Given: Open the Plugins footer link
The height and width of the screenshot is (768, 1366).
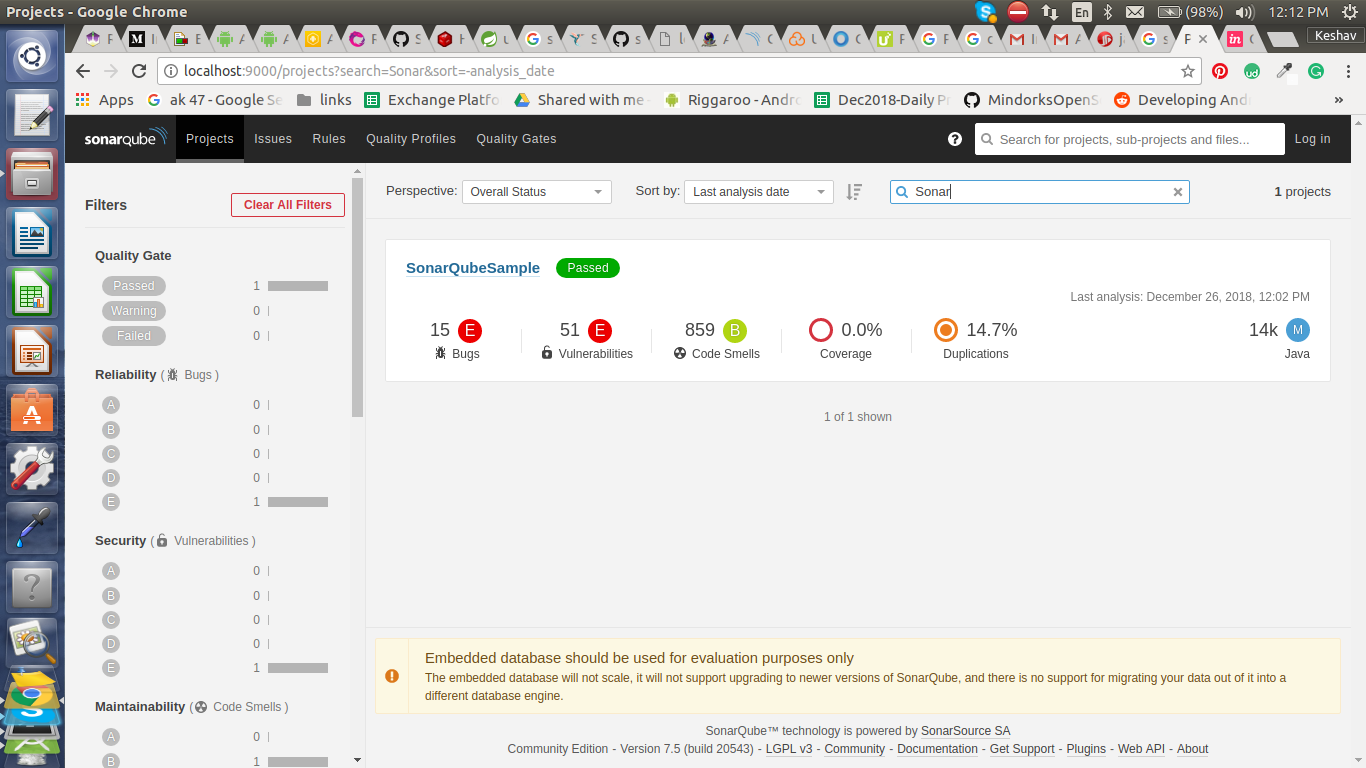Looking at the screenshot, I should pos(1086,749).
